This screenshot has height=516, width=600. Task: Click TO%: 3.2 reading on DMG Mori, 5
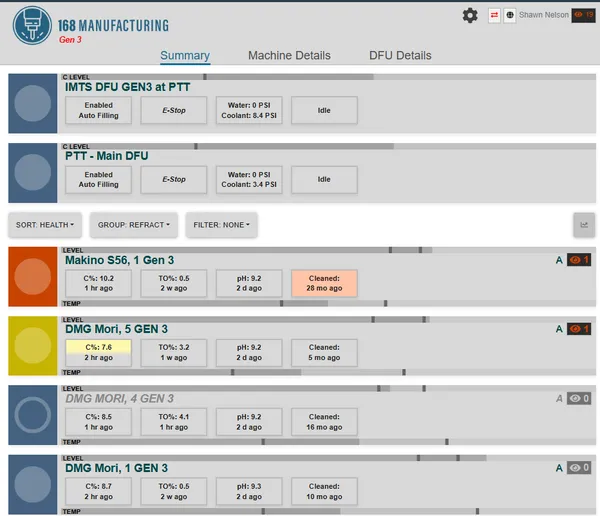tap(174, 353)
